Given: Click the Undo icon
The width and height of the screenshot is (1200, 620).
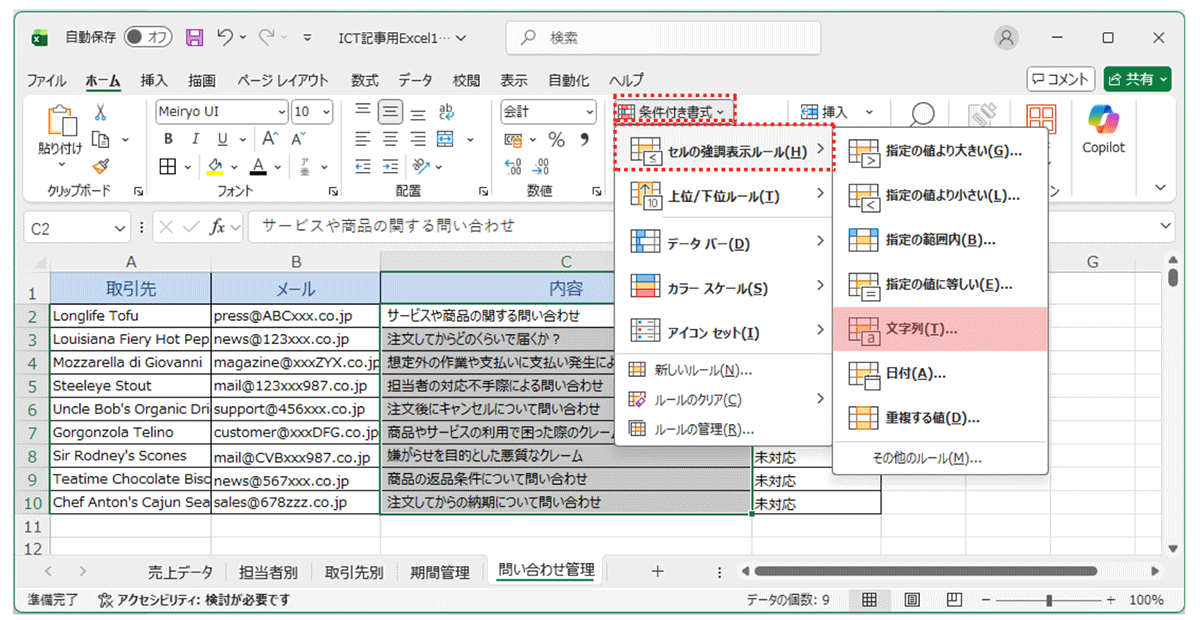Looking at the screenshot, I should pos(226,36).
